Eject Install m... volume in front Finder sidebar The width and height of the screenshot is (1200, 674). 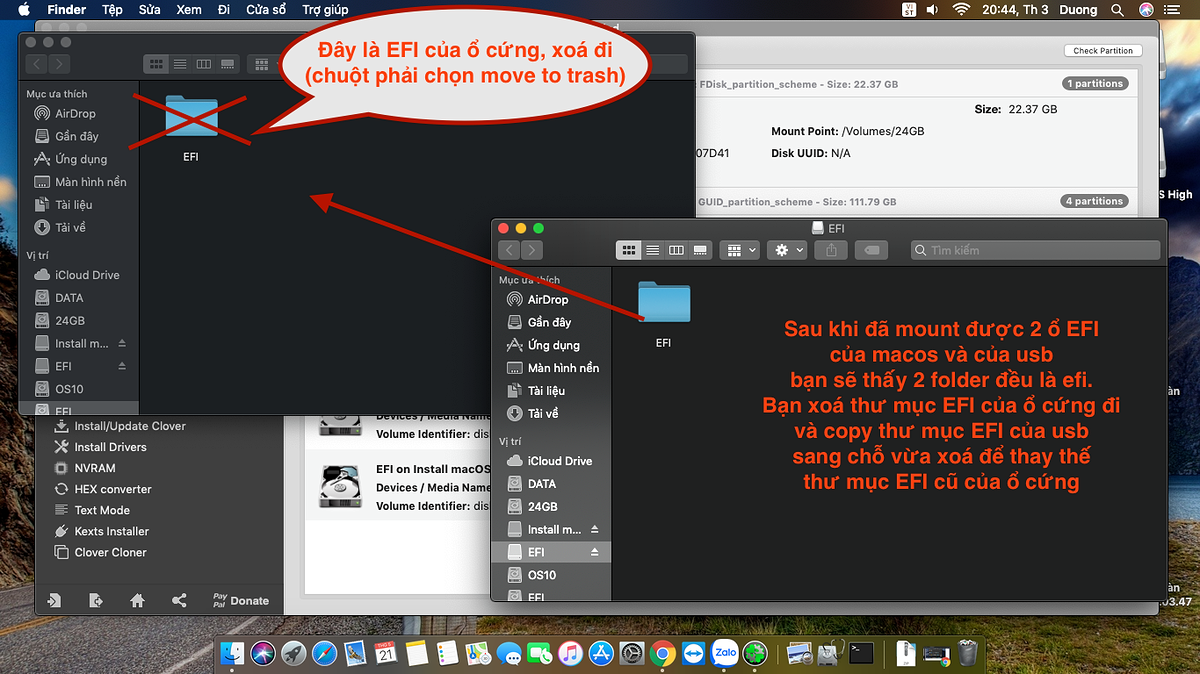pyautogui.click(x=595, y=529)
